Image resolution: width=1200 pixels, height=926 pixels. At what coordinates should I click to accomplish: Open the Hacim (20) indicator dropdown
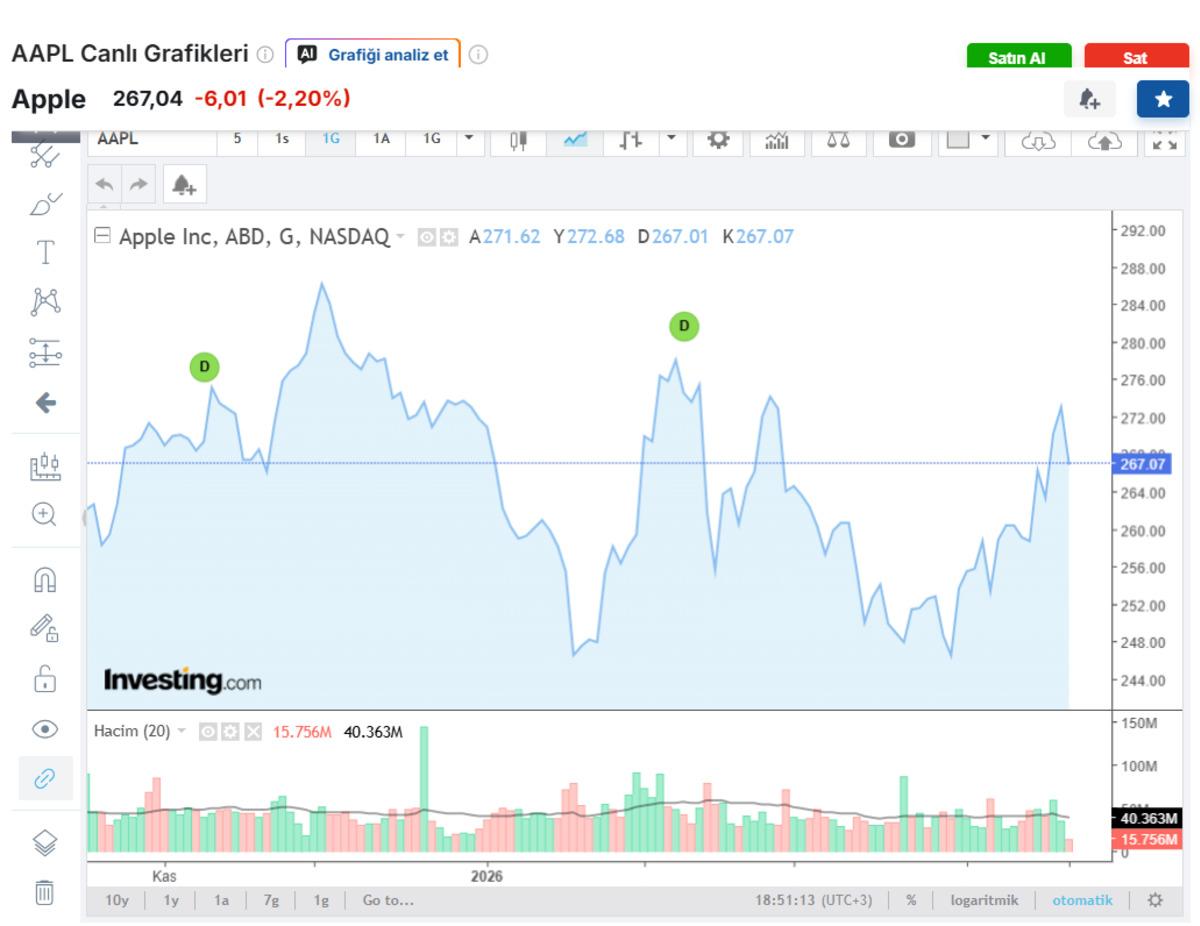click(182, 731)
